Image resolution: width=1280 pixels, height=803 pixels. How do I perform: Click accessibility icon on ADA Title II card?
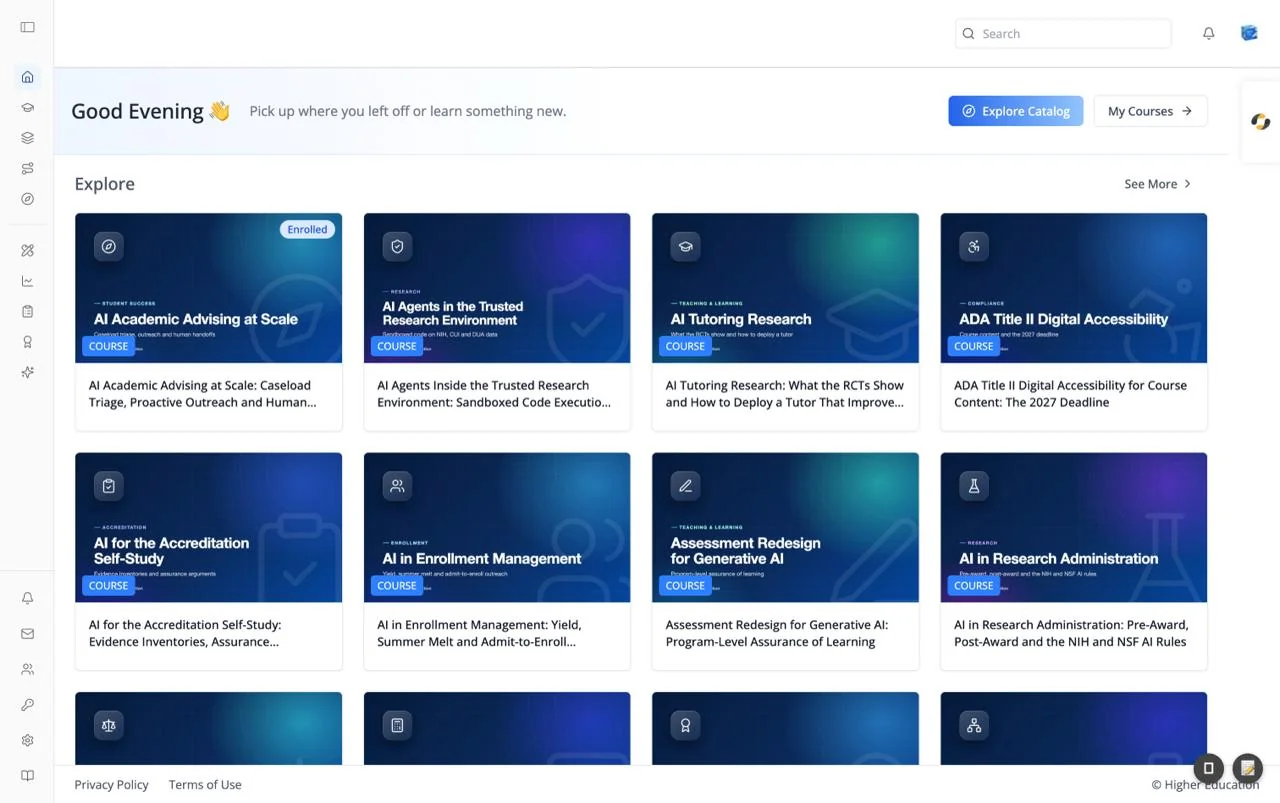click(974, 246)
